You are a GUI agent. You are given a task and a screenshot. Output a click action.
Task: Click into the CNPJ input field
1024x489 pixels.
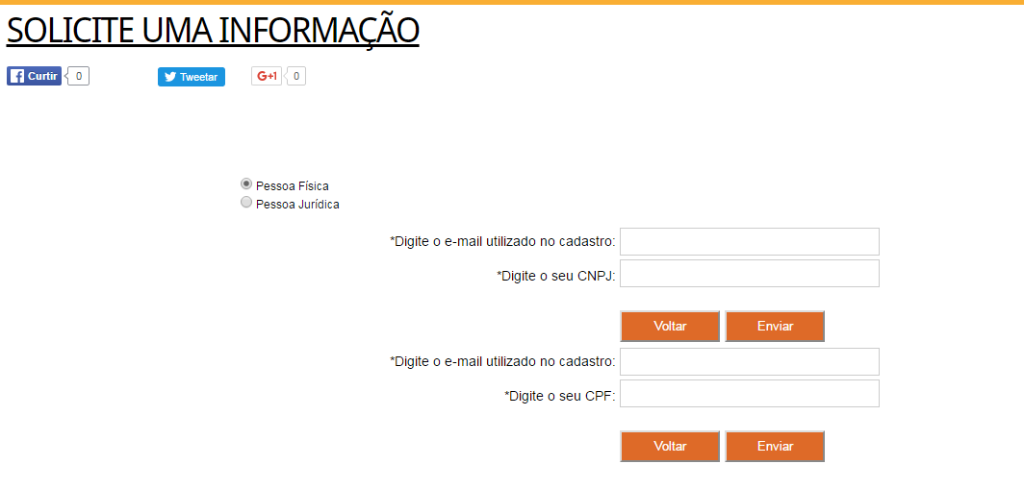click(749, 274)
